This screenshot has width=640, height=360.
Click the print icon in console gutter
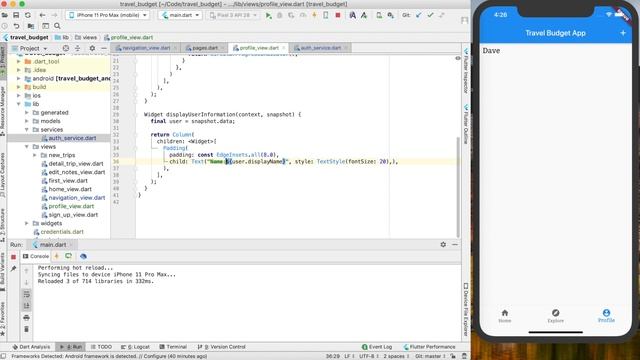tap(27, 318)
